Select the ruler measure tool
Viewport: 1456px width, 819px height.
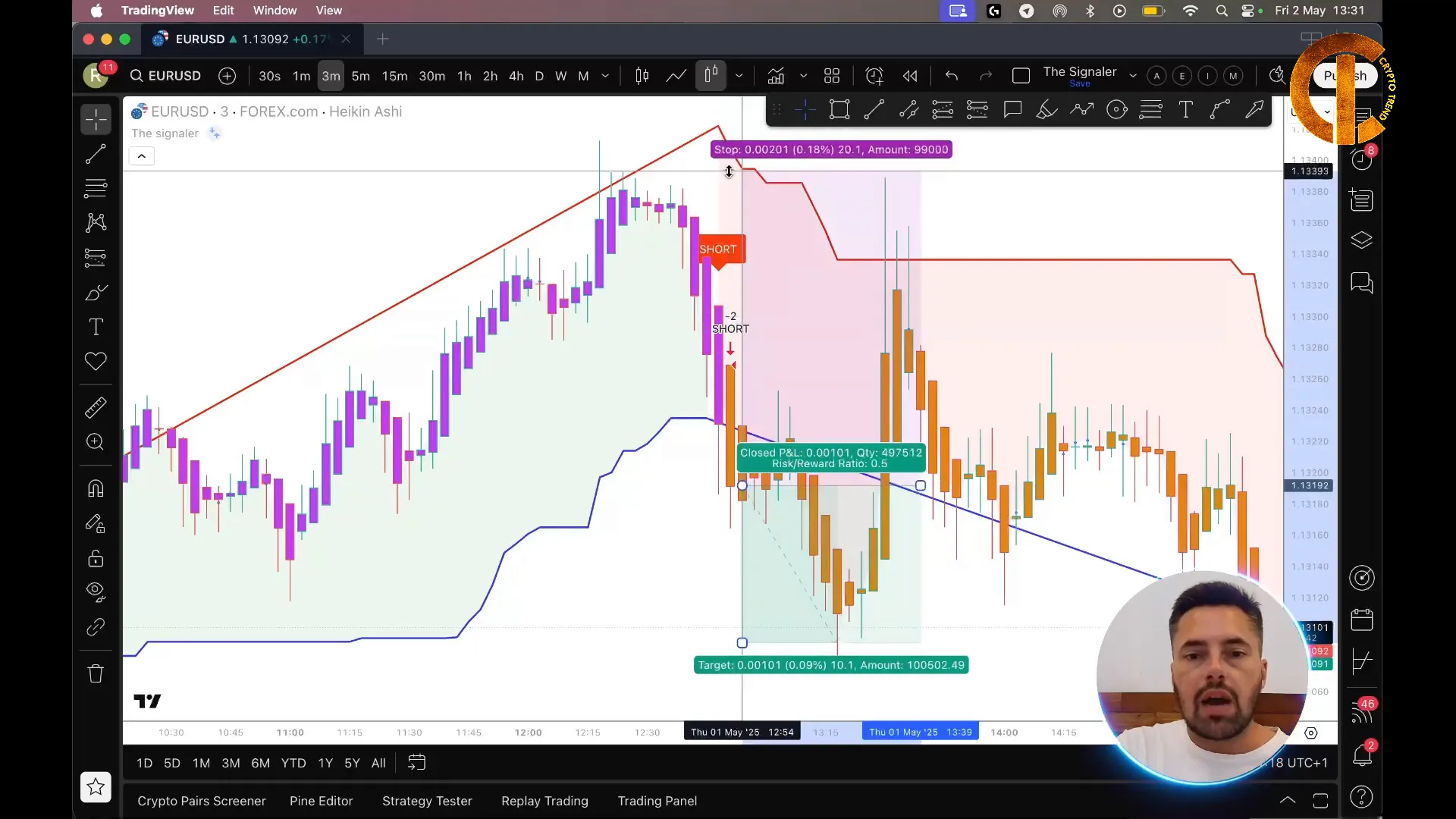pyautogui.click(x=96, y=408)
